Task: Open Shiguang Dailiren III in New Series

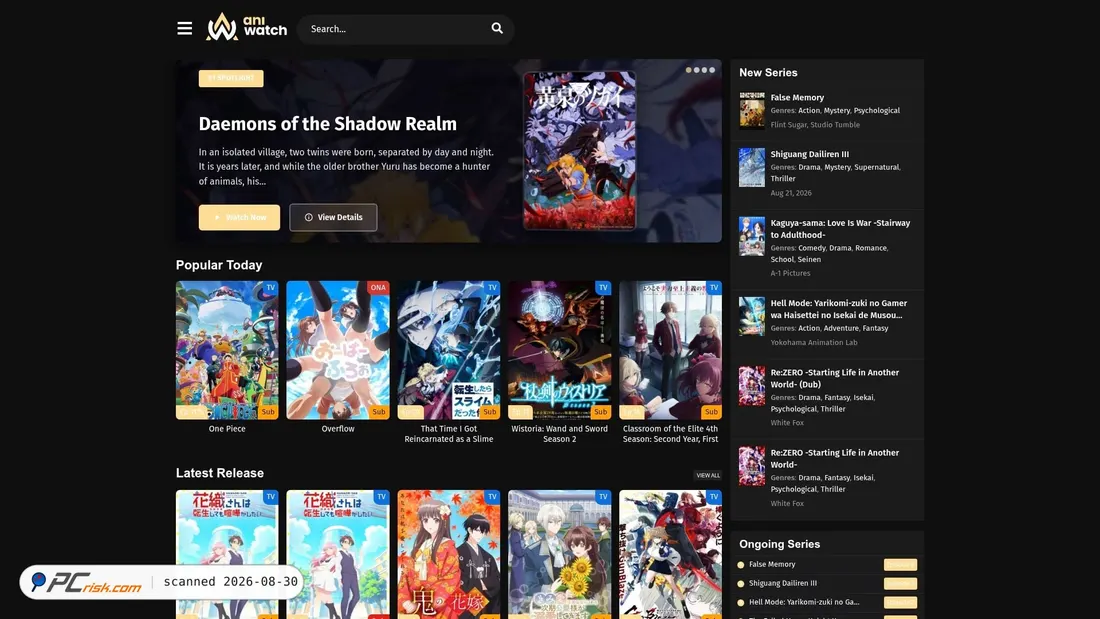Action: pos(810,154)
